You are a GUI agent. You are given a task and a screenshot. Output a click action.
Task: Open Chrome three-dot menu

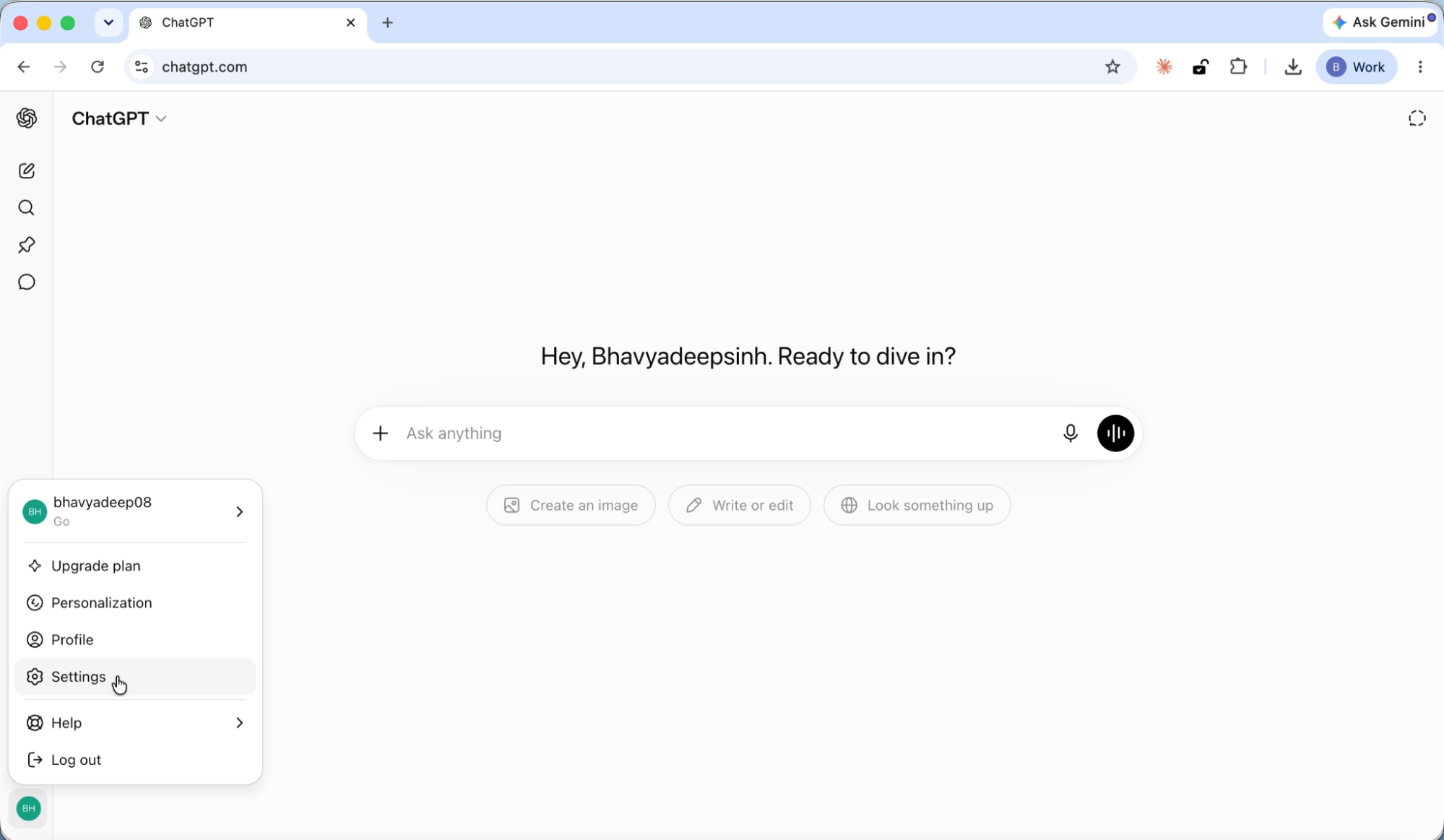tap(1420, 67)
